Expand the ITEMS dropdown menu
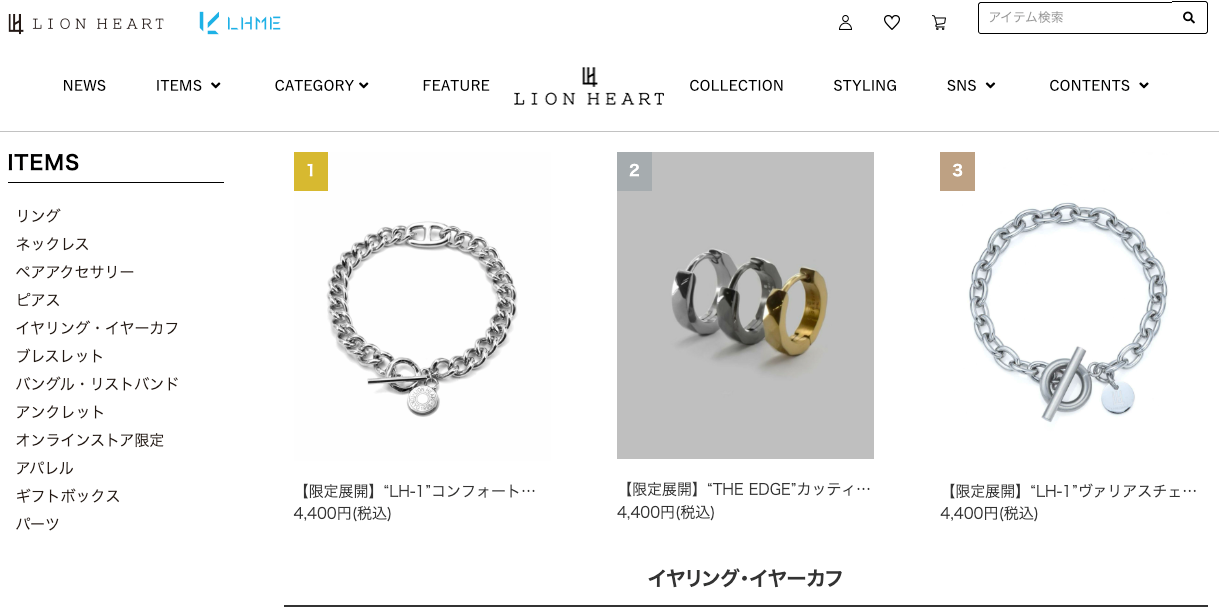This screenshot has width=1219, height=609. 188,86
